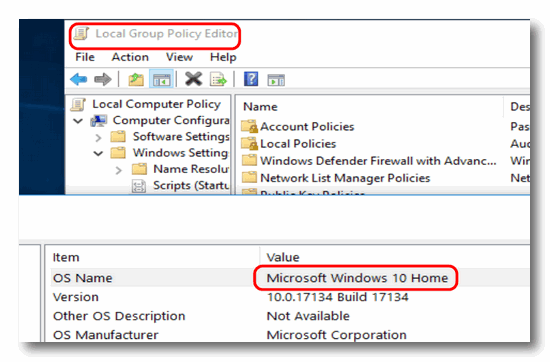Toggle Show/Hide Action Pane icon

point(276,80)
